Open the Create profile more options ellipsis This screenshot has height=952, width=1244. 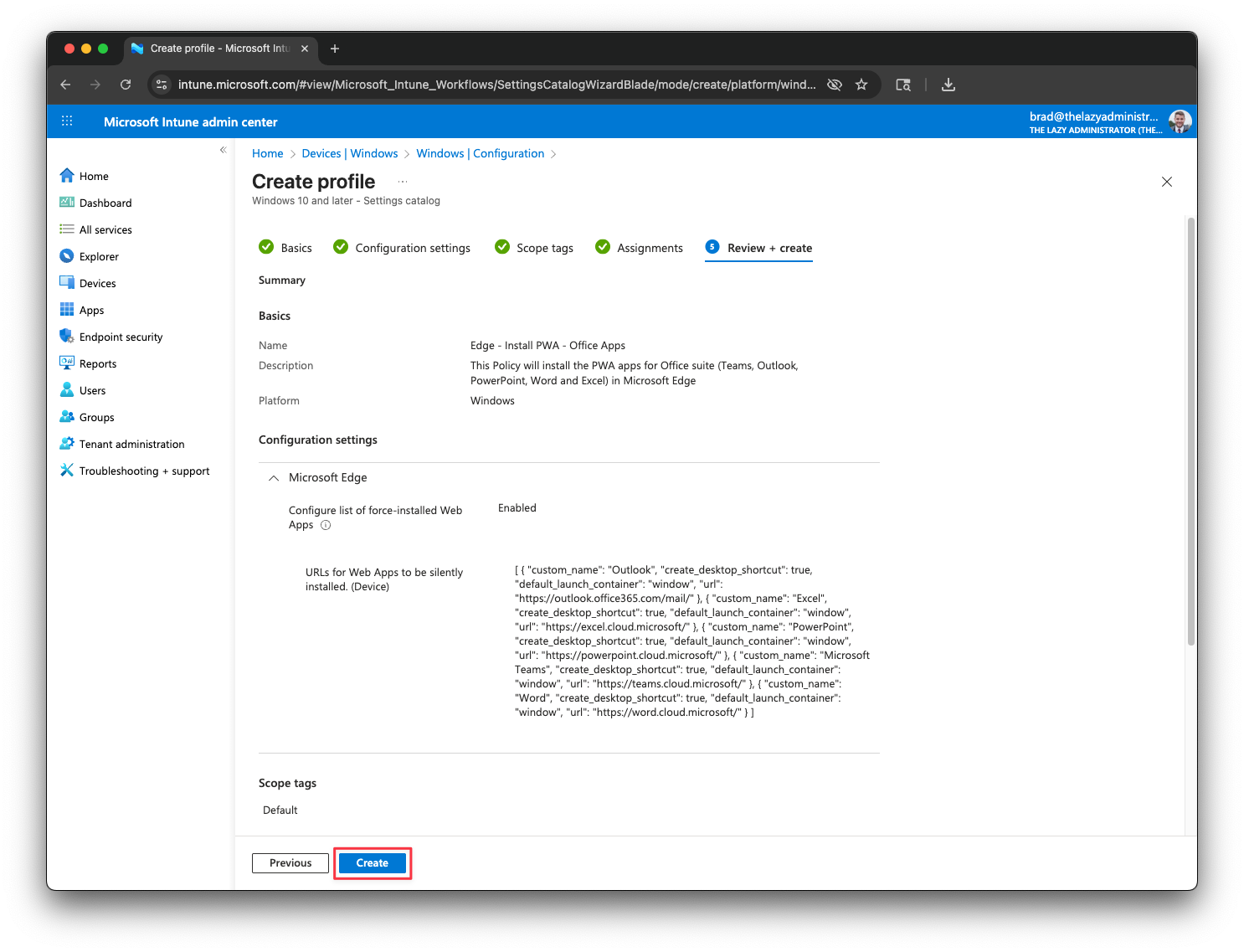(403, 182)
